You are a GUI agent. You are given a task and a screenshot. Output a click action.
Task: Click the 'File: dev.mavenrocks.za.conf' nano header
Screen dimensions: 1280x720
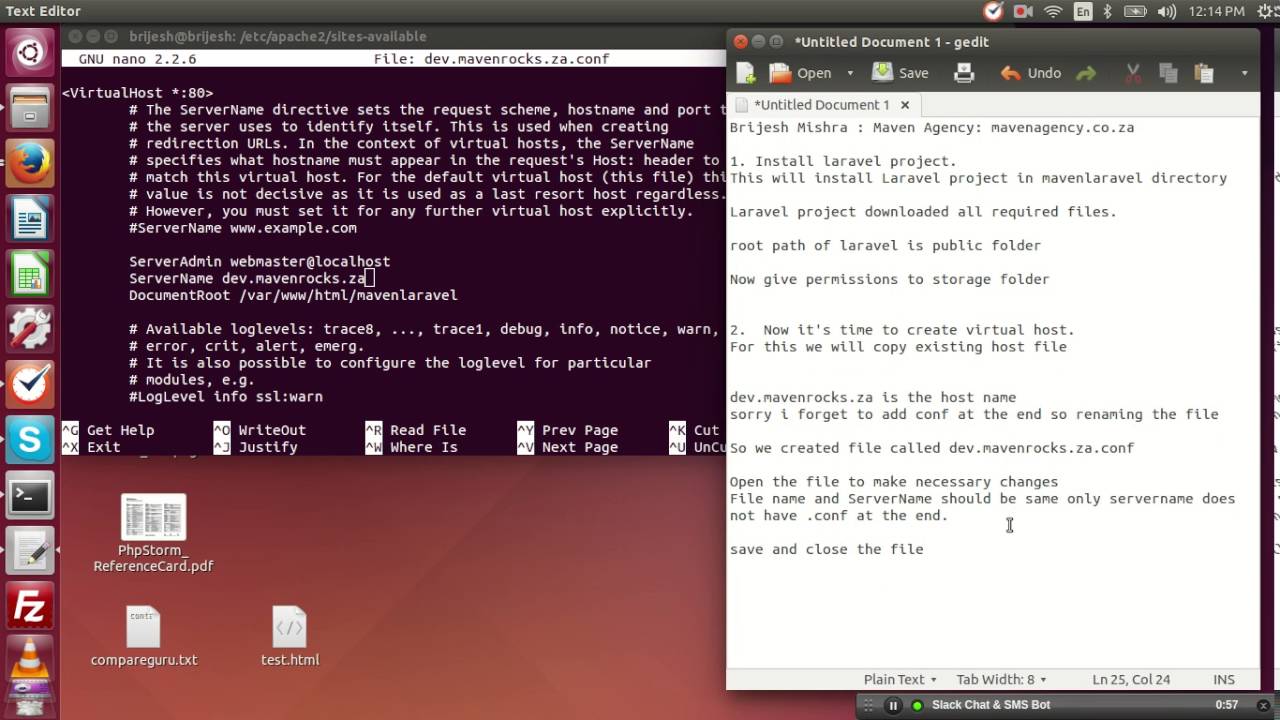click(x=491, y=59)
